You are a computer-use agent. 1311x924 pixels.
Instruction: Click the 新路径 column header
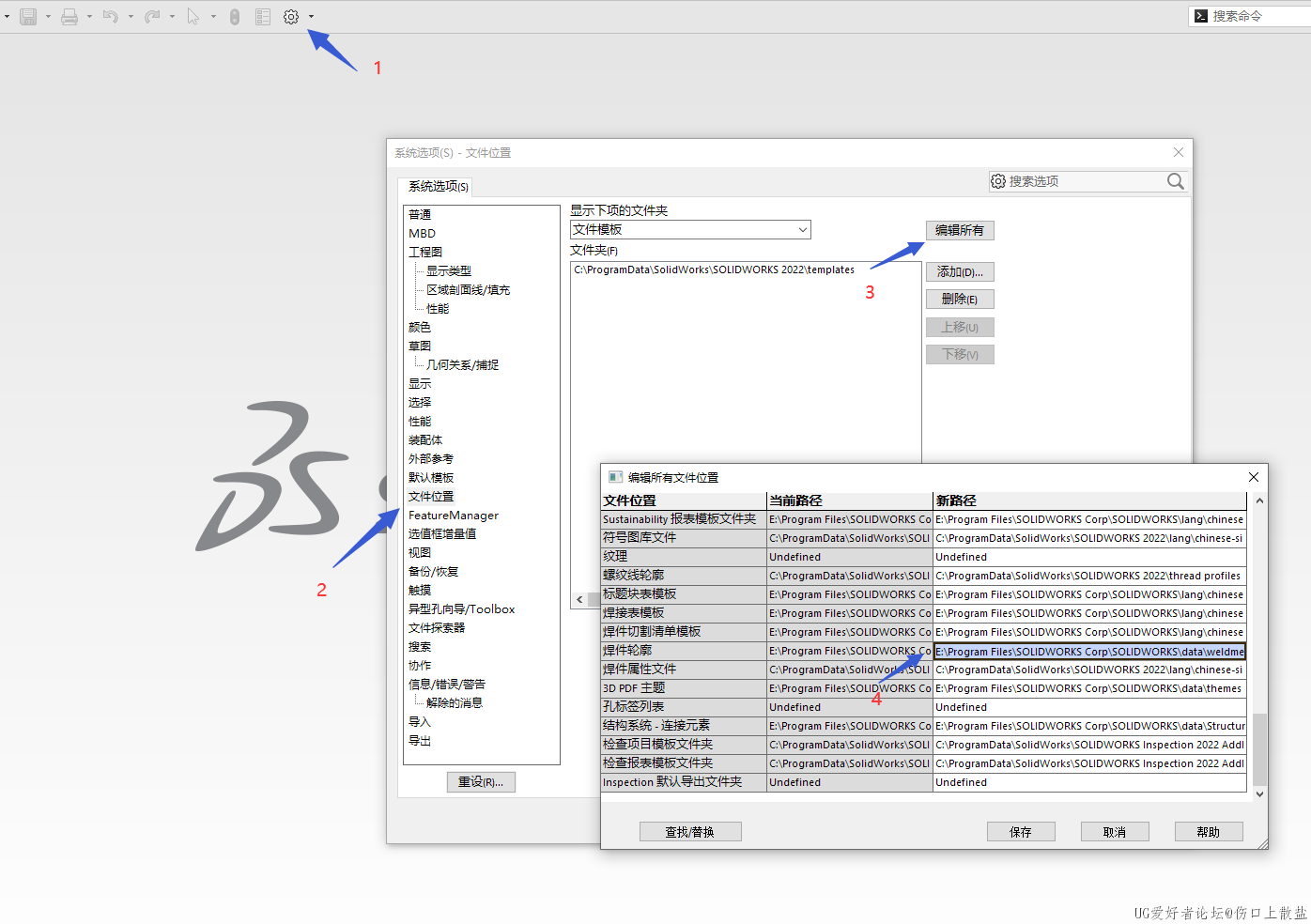1089,500
